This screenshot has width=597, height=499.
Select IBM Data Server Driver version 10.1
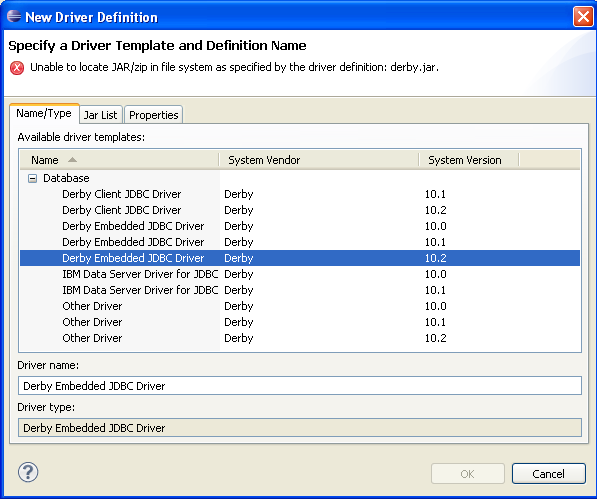pos(300,290)
